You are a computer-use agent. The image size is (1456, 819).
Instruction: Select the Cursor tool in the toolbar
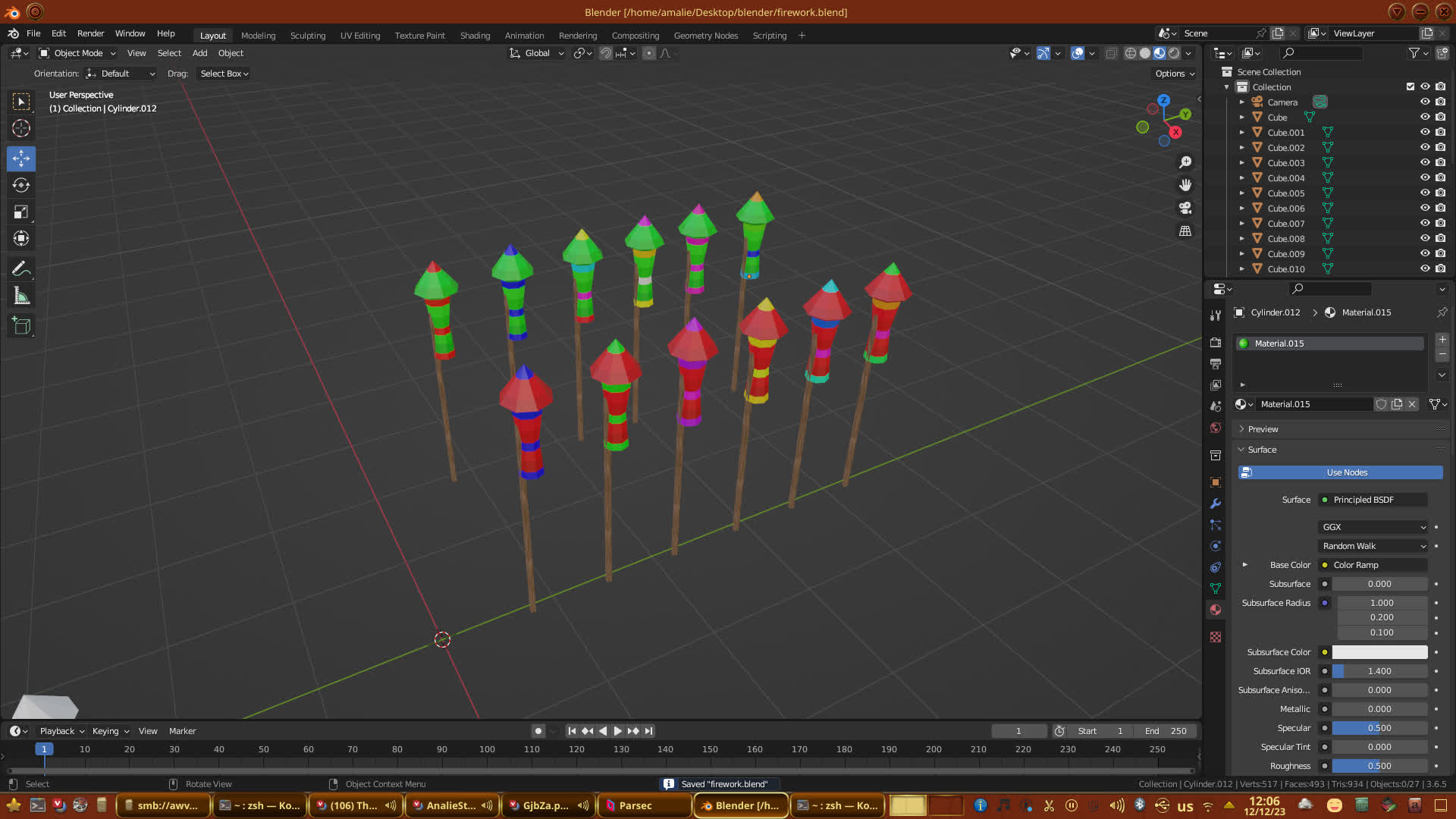pyautogui.click(x=21, y=128)
